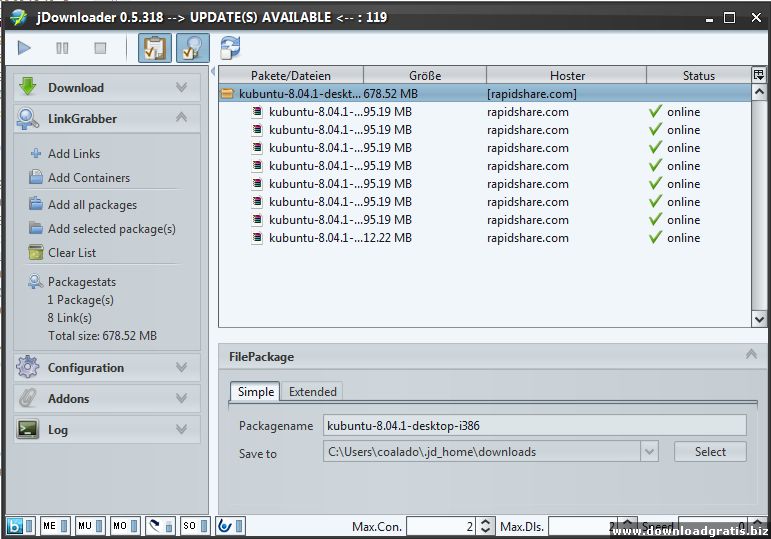
Task: Sort by the Pakete/Dateien column header
Action: click(291, 75)
